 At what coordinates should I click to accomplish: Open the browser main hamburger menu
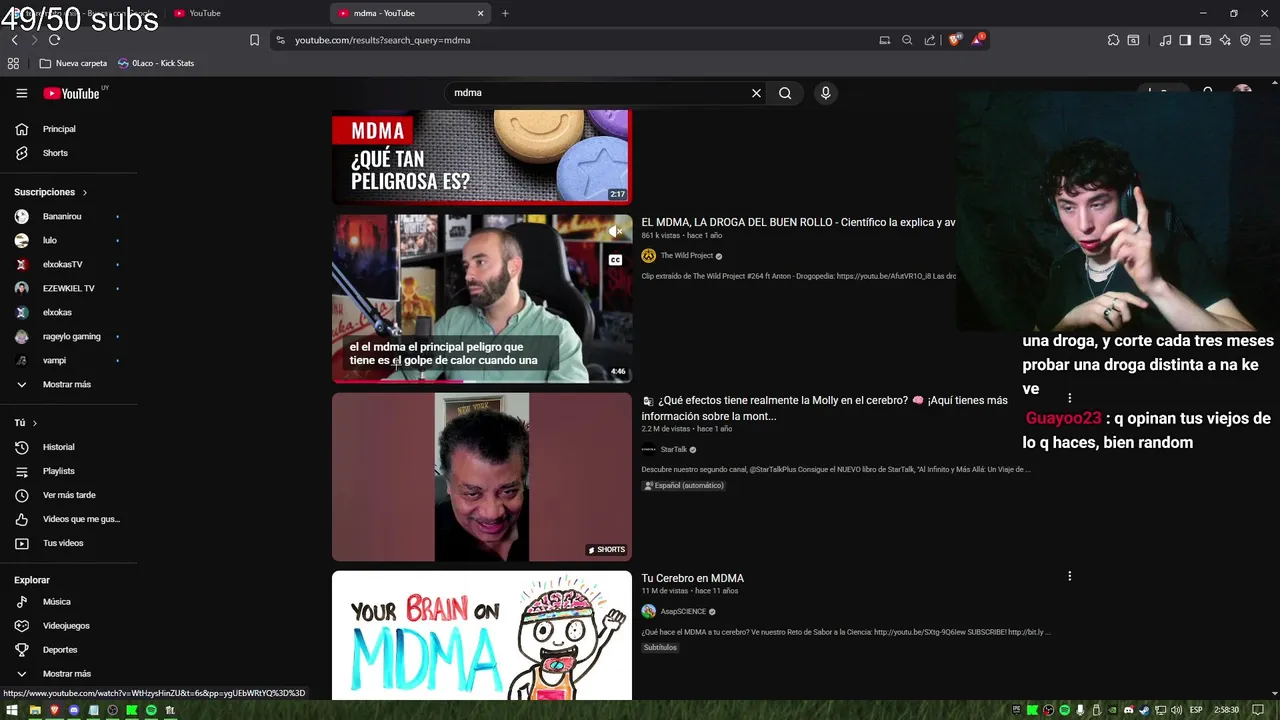coord(1265,40)
